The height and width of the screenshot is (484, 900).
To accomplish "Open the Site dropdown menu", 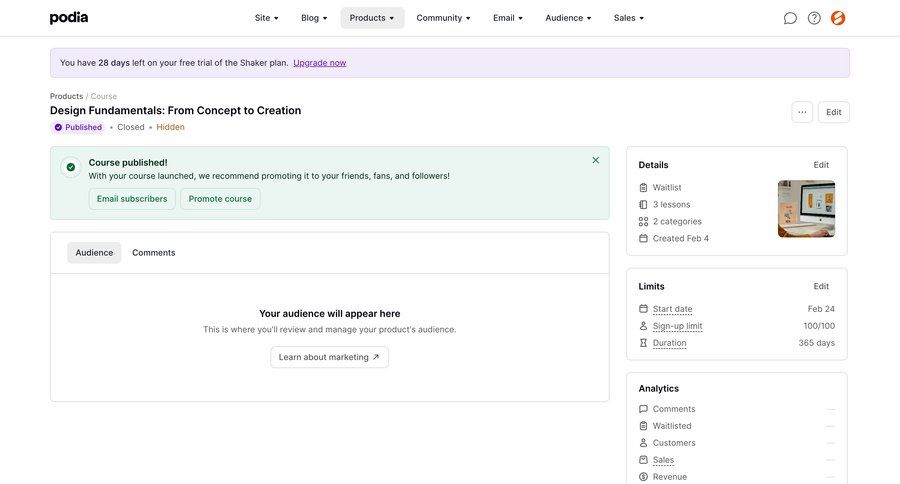I will tap(266, 18).
